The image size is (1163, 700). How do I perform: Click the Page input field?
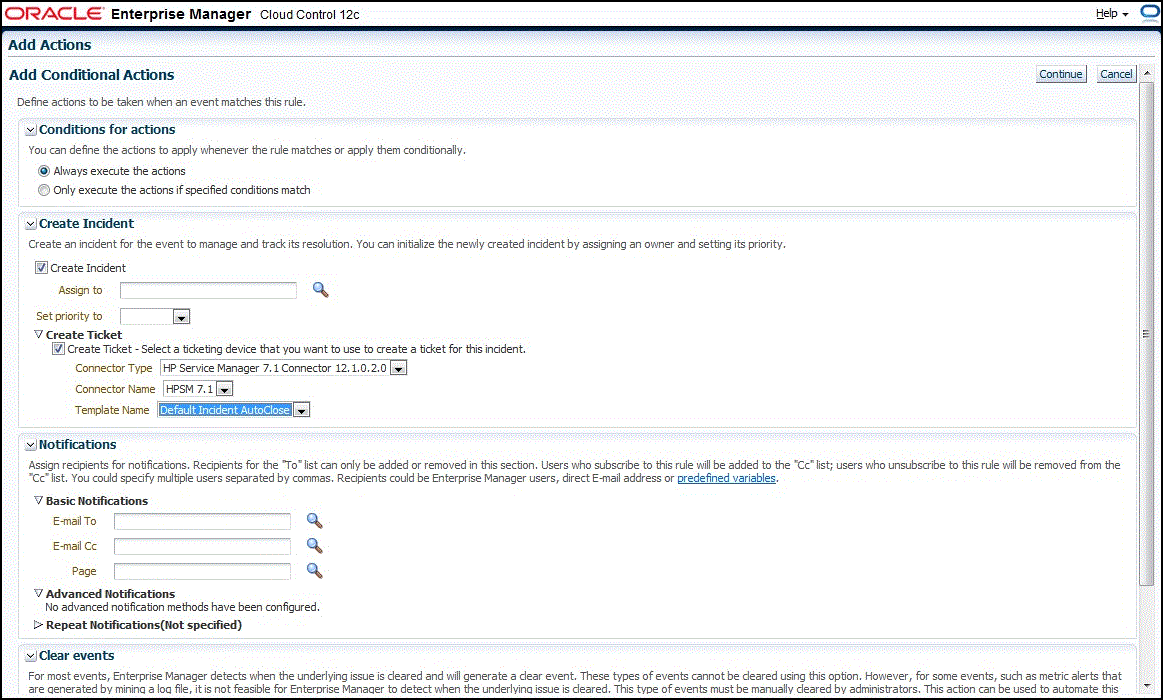[202, 571]
